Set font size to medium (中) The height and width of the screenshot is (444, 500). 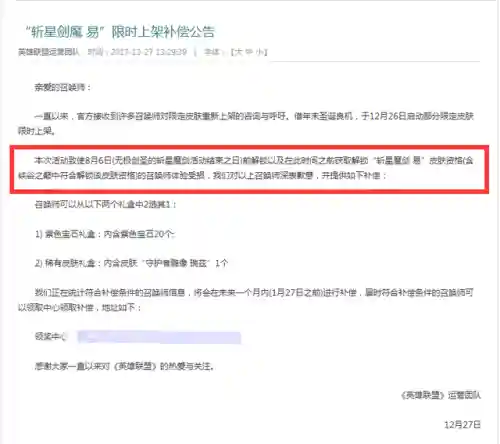click(x=249, y=52)
